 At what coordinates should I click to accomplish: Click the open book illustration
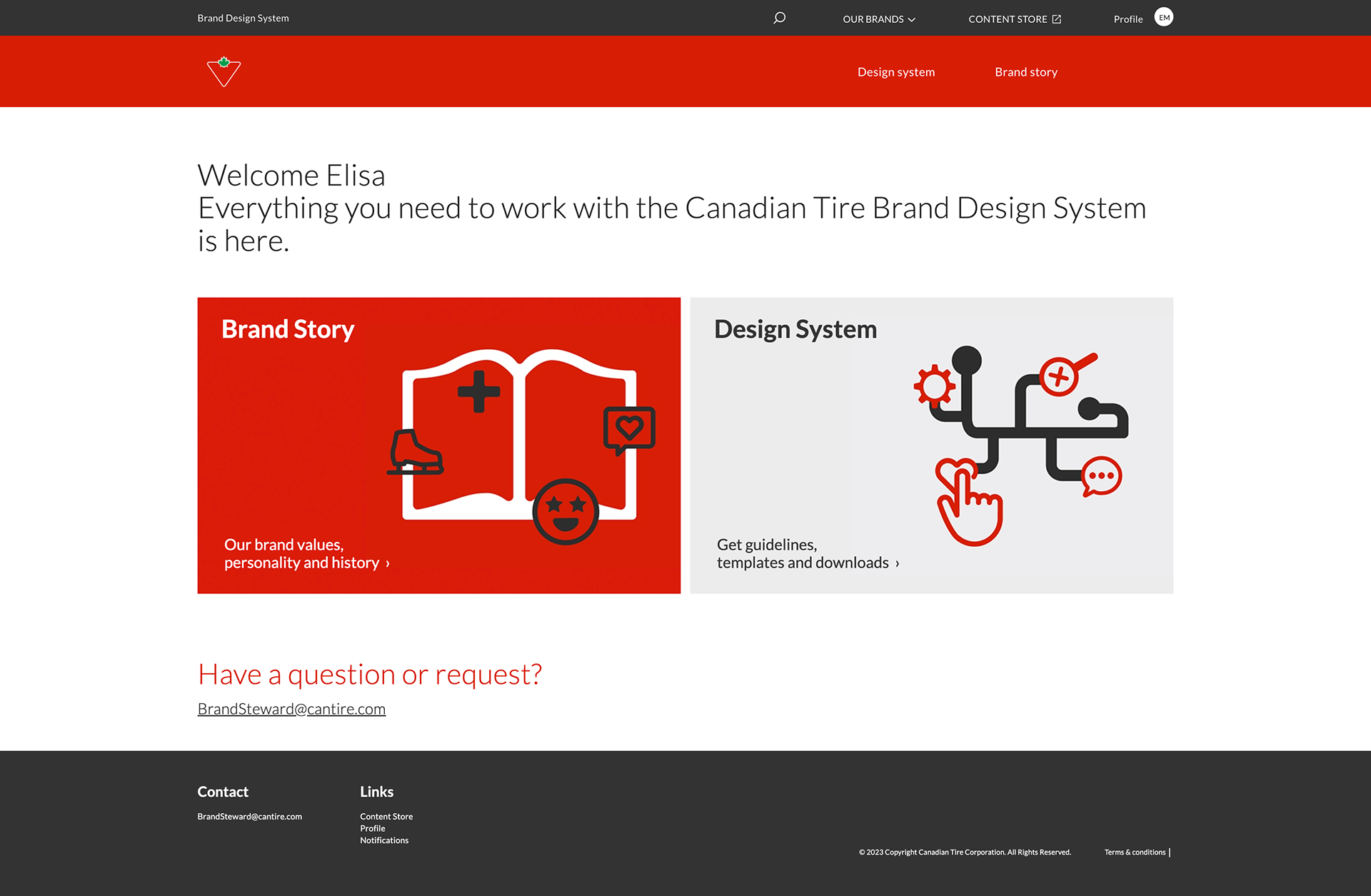tap(519, 434)
